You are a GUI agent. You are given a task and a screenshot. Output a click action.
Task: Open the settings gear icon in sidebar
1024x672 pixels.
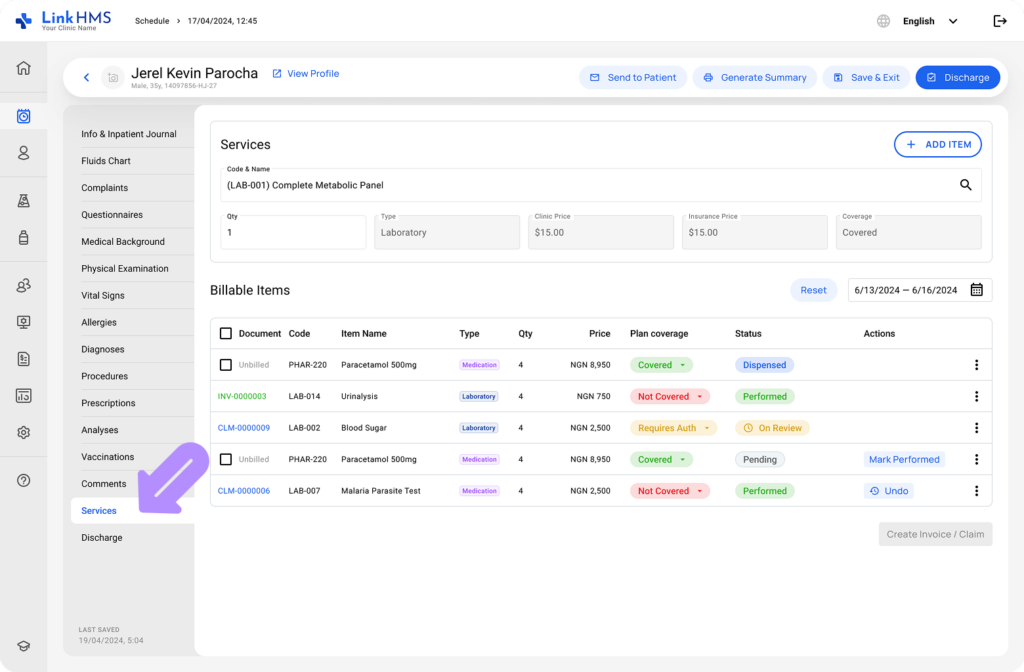pyautogui.click(x=24, y=432)
